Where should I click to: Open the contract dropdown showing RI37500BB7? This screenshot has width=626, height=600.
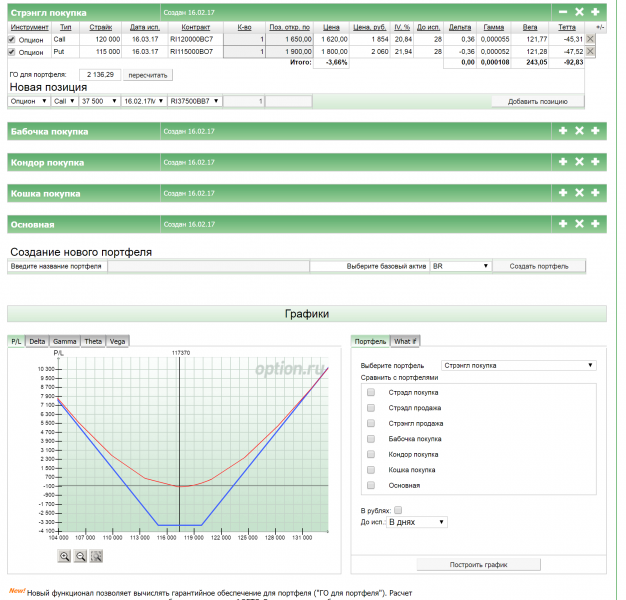tap(195, 101)
